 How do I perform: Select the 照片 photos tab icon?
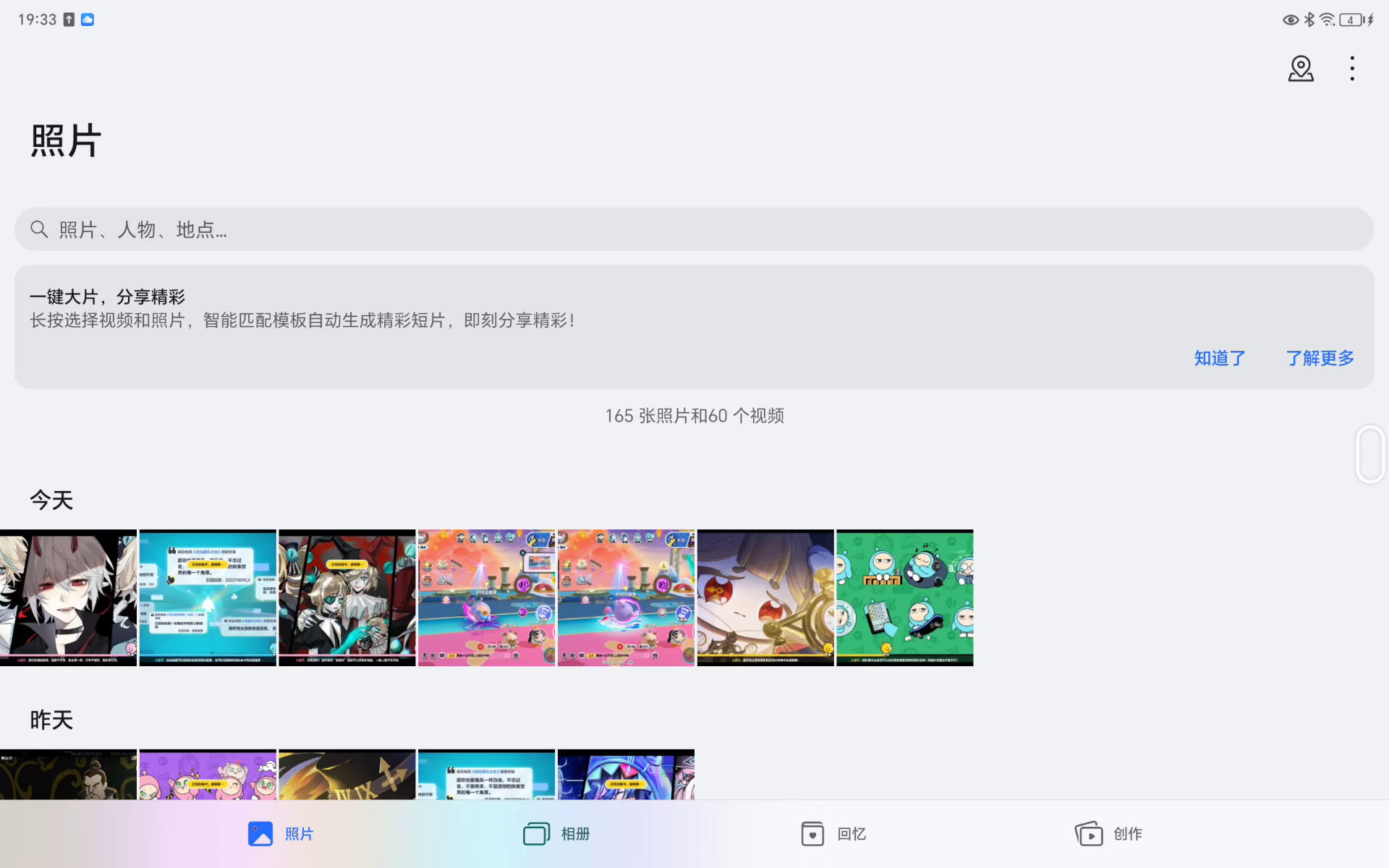pos(260,834)
